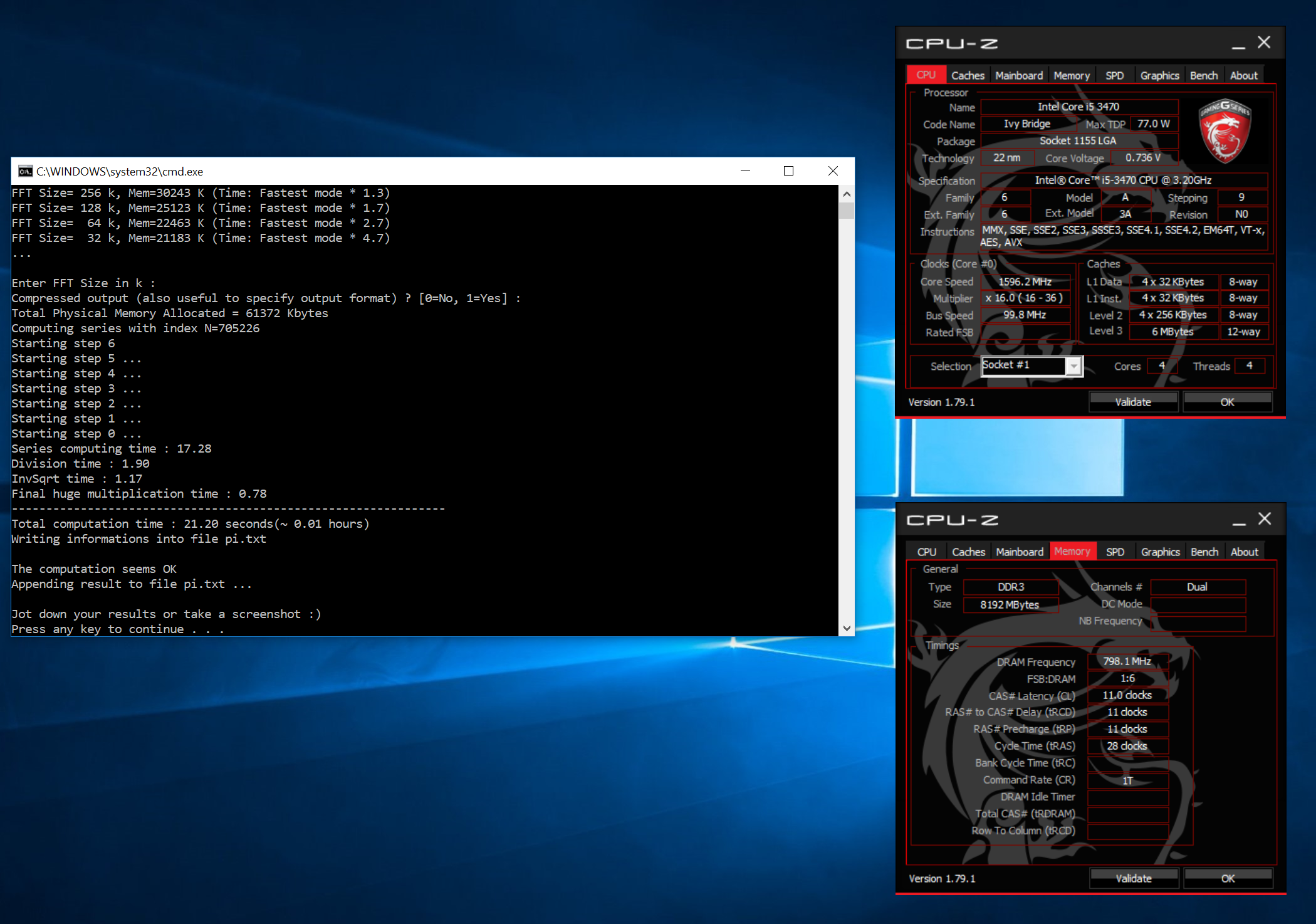Open SPD tab in upper CPU-Z window
The width and height of the screenshot is (1316, 924).
click(x=1114, y=75)
